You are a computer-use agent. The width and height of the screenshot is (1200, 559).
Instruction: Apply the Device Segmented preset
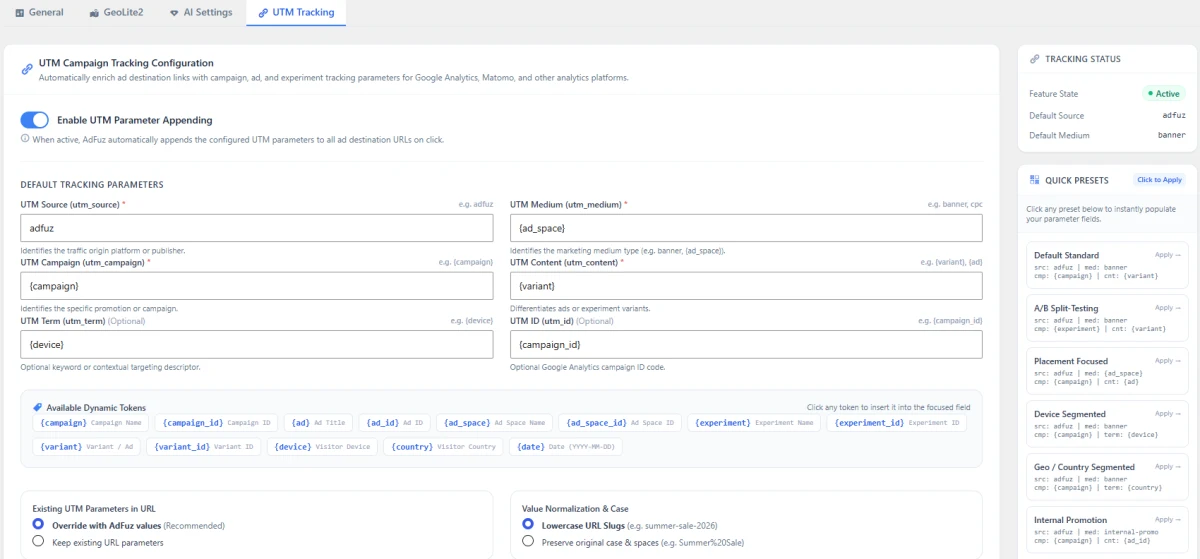coord(1107,424)
